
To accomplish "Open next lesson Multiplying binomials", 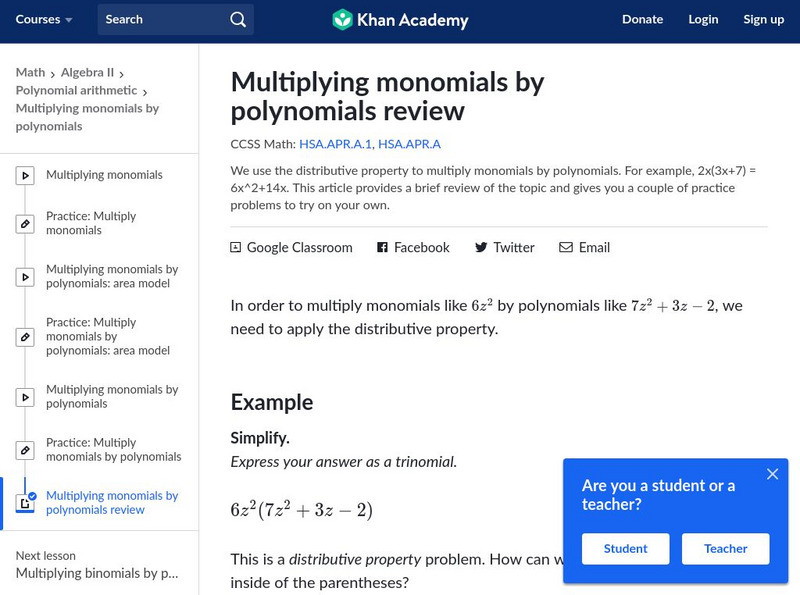I will [x=97, y=573].
